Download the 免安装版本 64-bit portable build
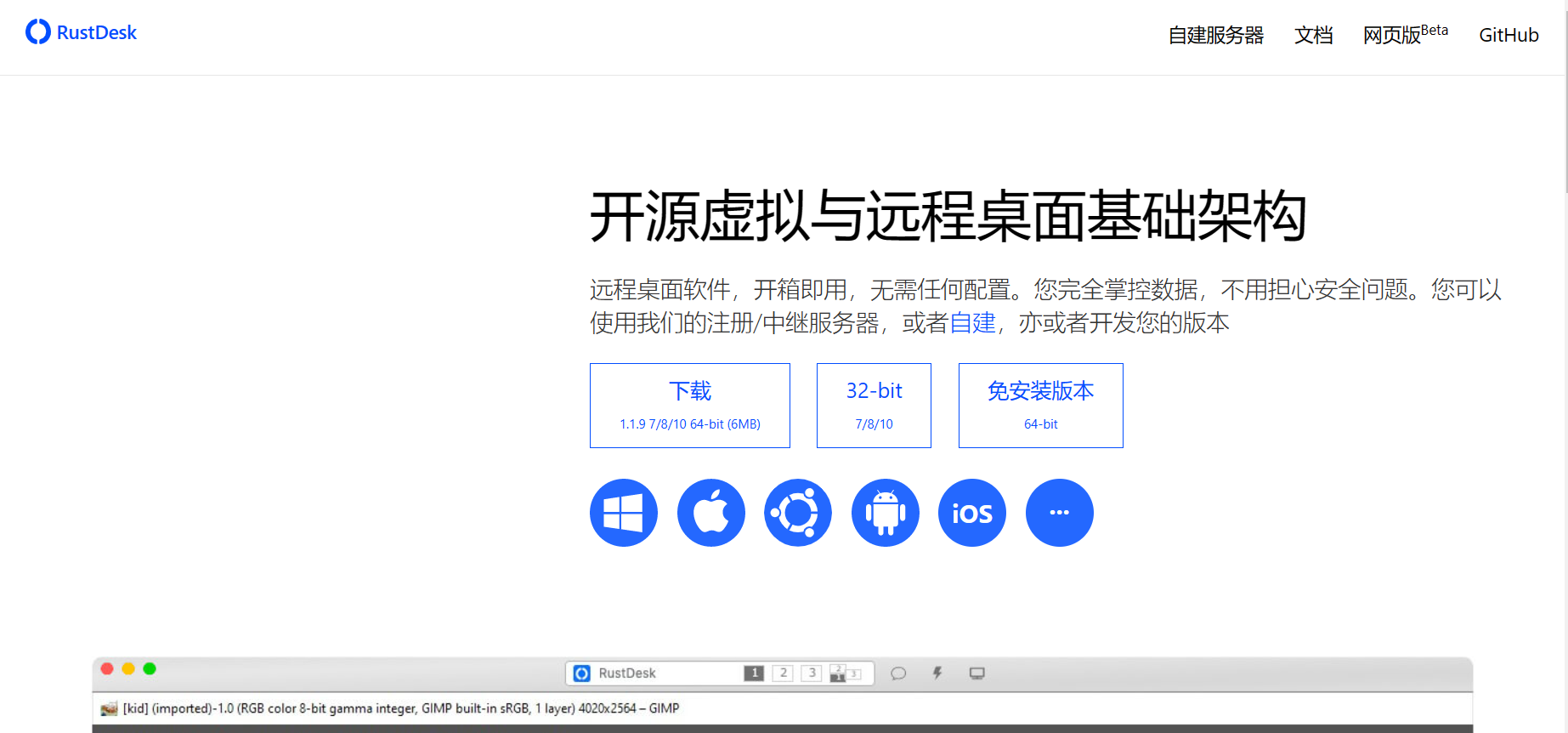Viewport: 1568px width, 733px height. pyautogui.click(x=1041, y=406)
